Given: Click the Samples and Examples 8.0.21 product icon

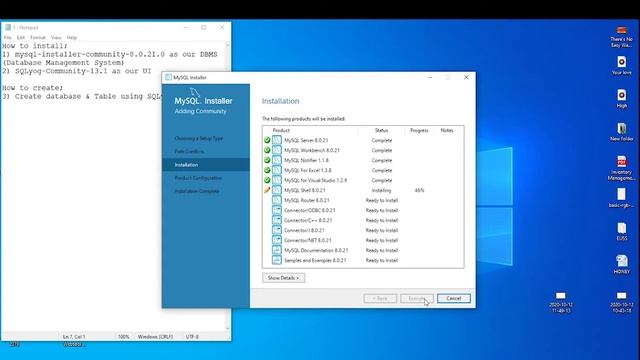Looking at the screenshot, I should (277, 260).
